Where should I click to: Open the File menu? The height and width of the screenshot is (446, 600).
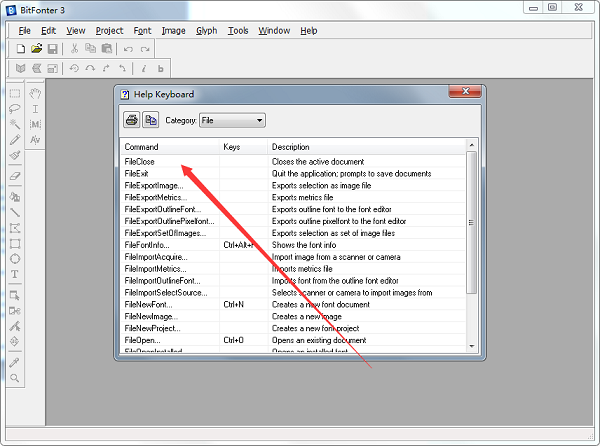tap(24, 31)
